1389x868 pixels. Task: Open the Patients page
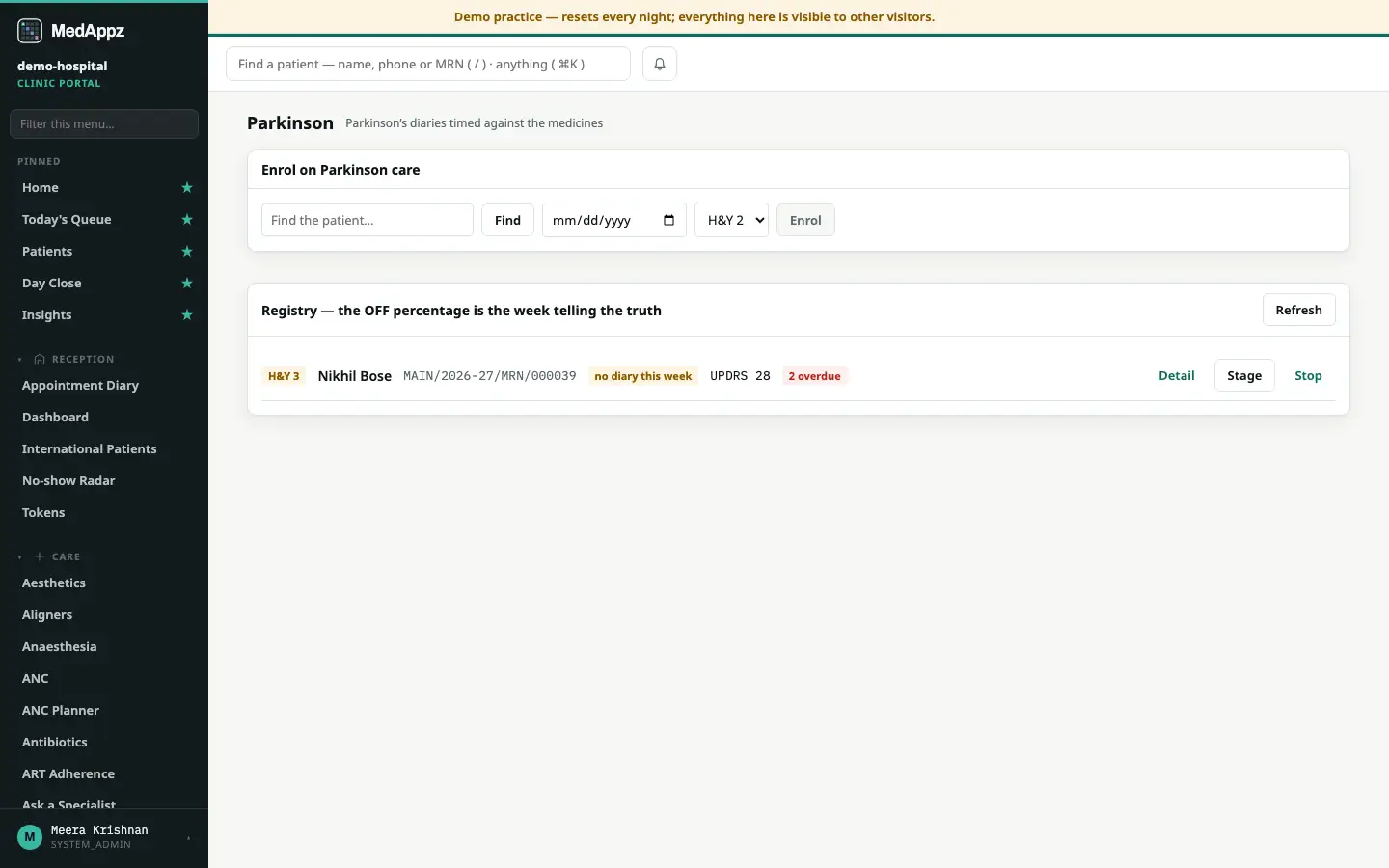coord(47,252)
